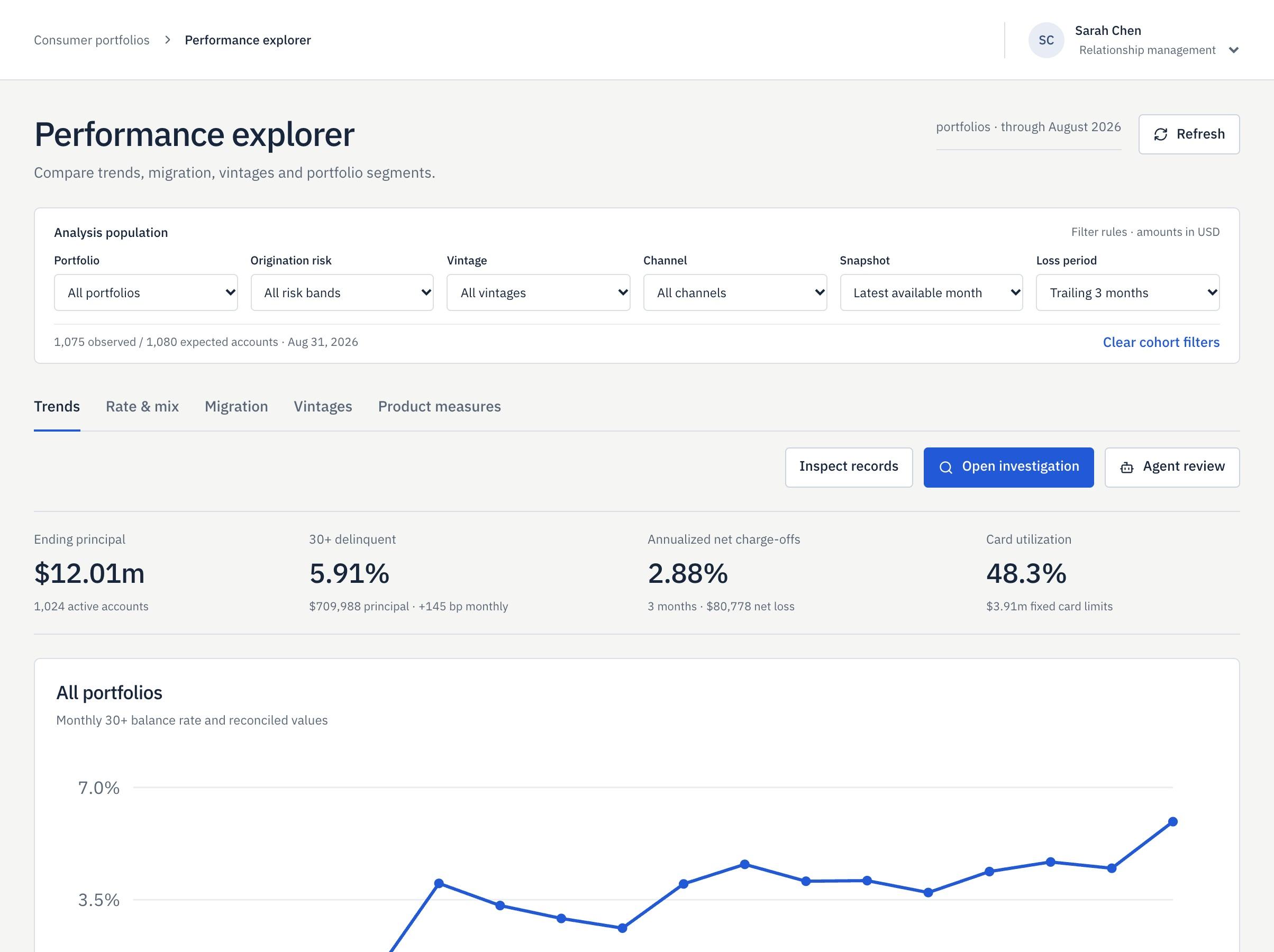Open the Snapshot dropdown
Screen dimensions: 1274x952
point(931,292)
